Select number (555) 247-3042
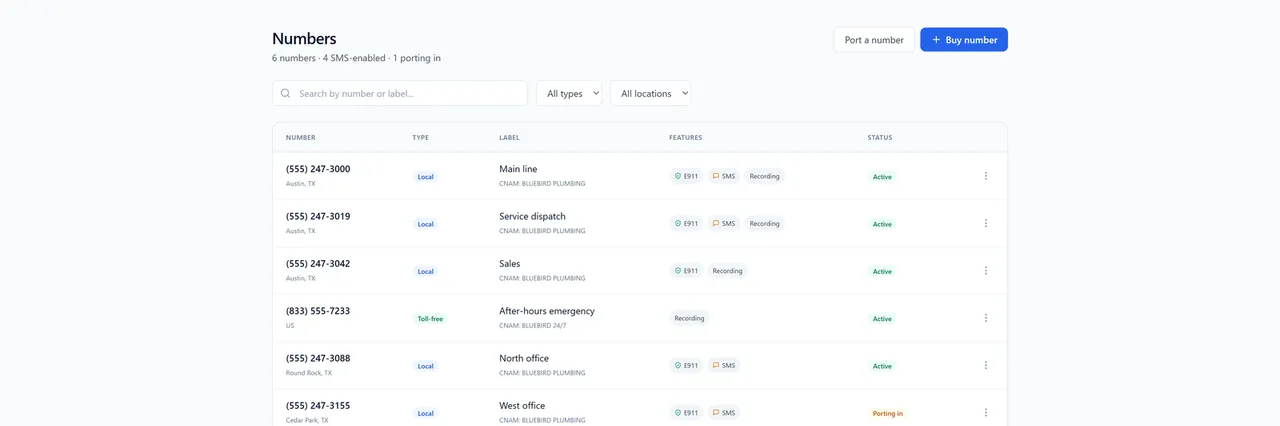1280x426 pixels. (x=318, y=264)
